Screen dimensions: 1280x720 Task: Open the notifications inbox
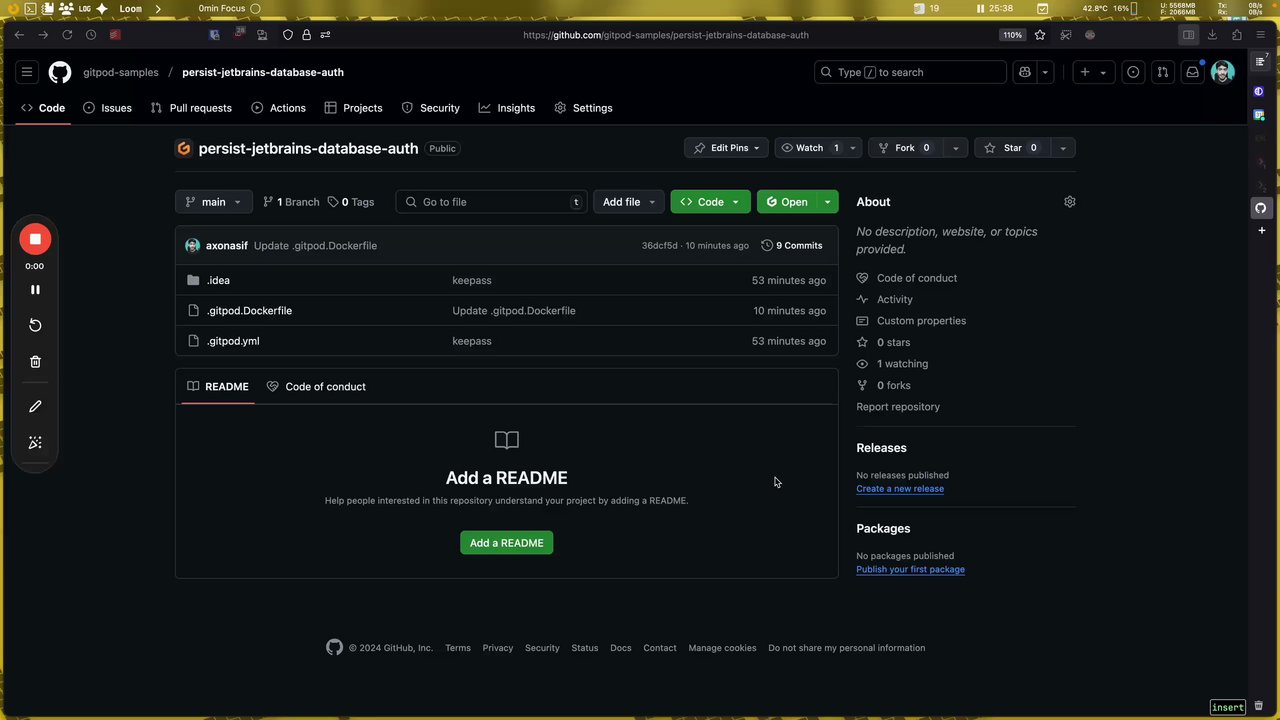point(1192,72)
